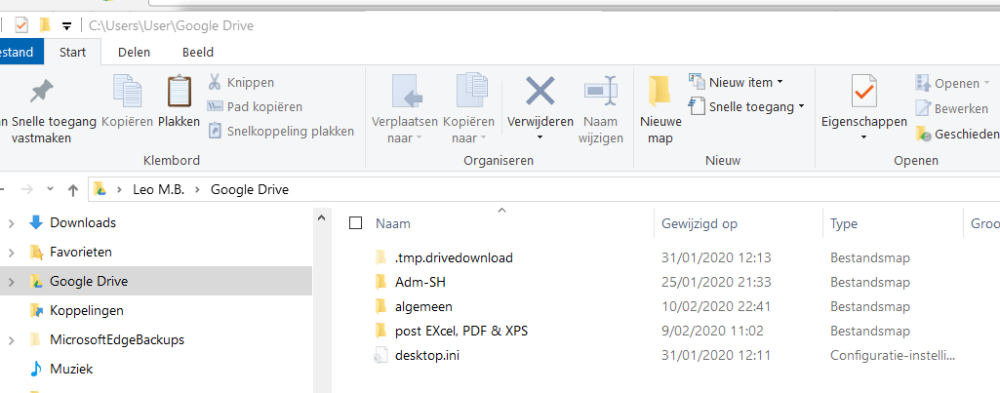Screen dimensions: 1000x393
Task: Click Naam wijzigen rename icon
Action: 601,91
